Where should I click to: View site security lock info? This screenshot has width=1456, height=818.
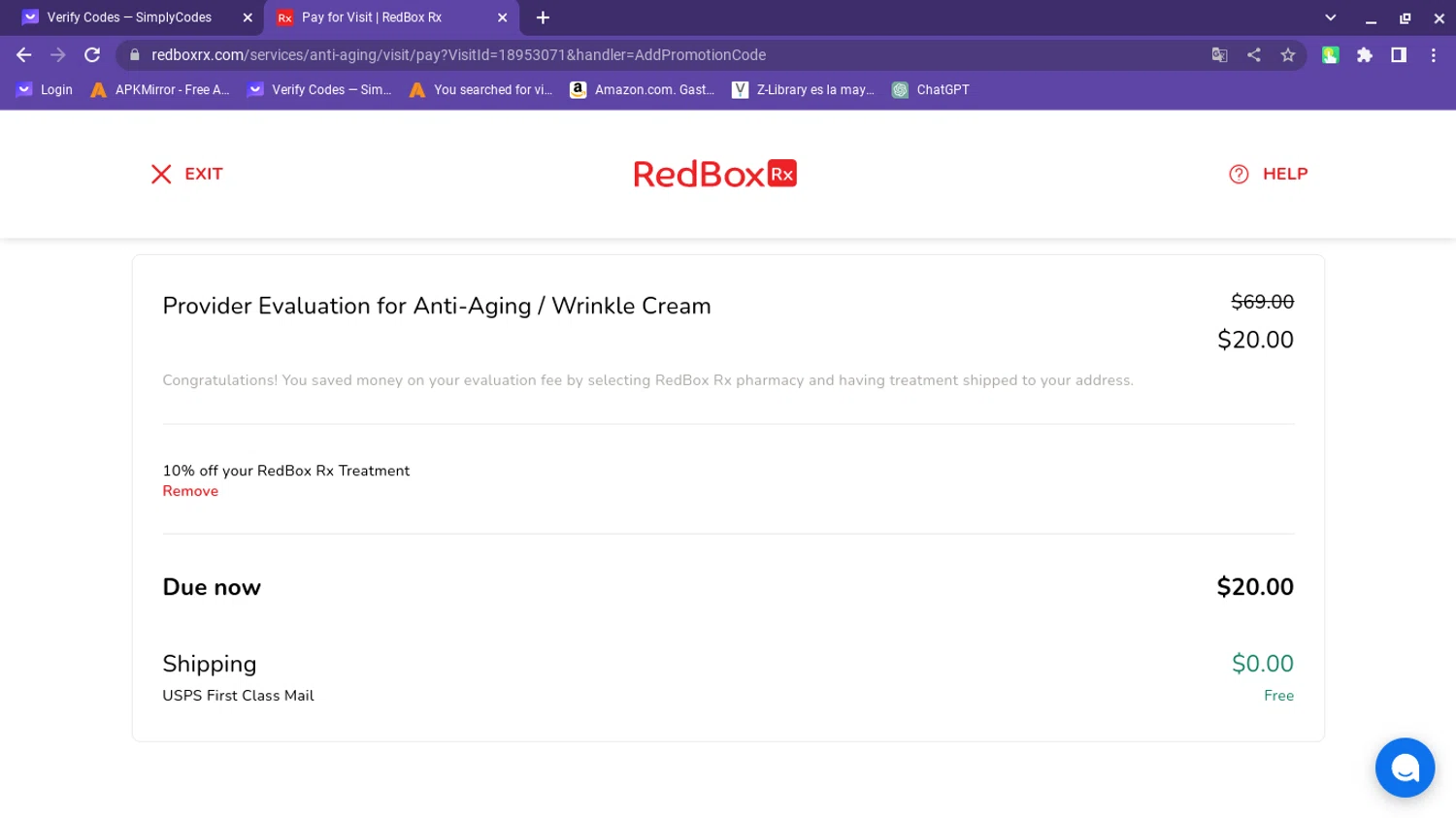coord(135,55)
